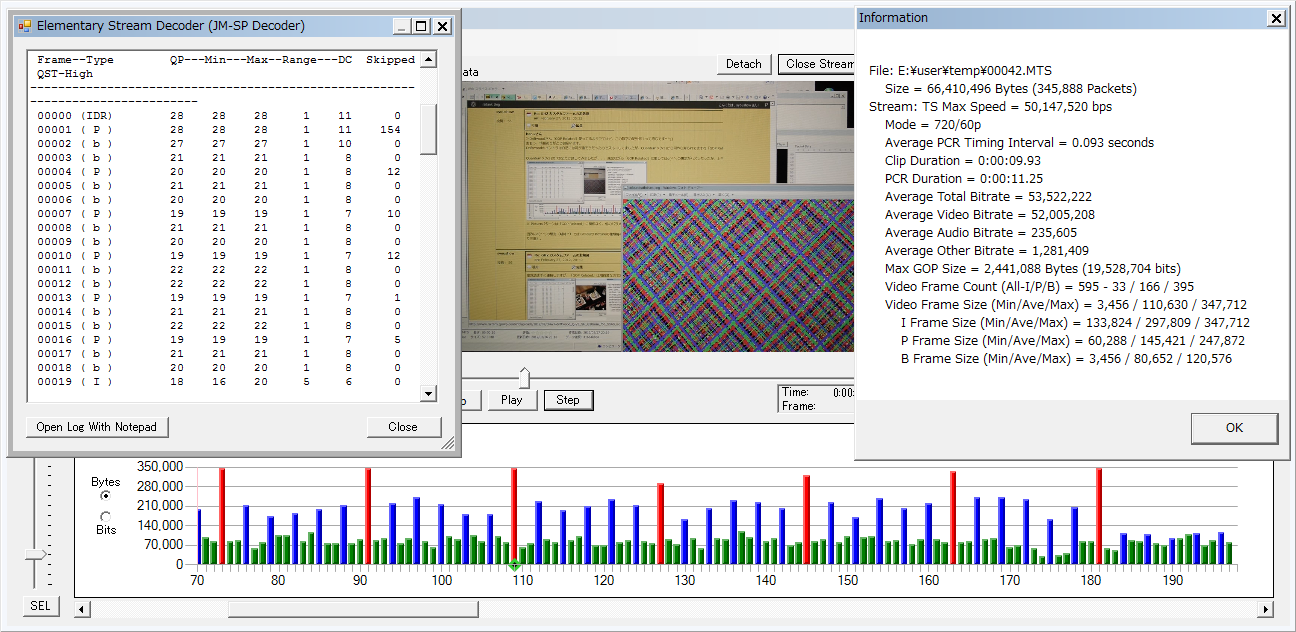Click the chart scrollbar left arrow
Viewport: 1296px width, 632px height.
click(83, 609)
